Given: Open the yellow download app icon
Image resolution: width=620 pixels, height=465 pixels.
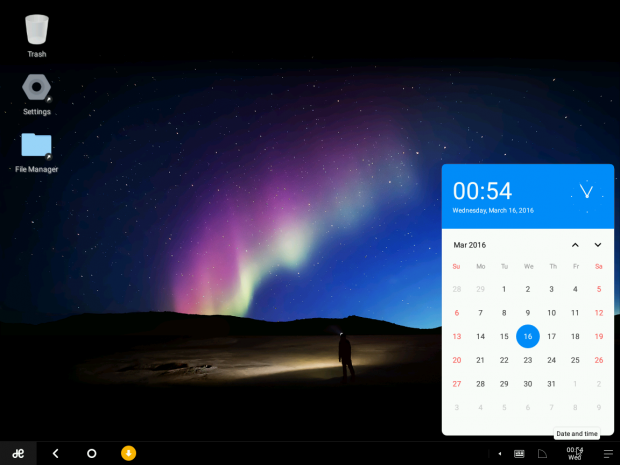Looking at the screenshot, I should click(129, 453).
